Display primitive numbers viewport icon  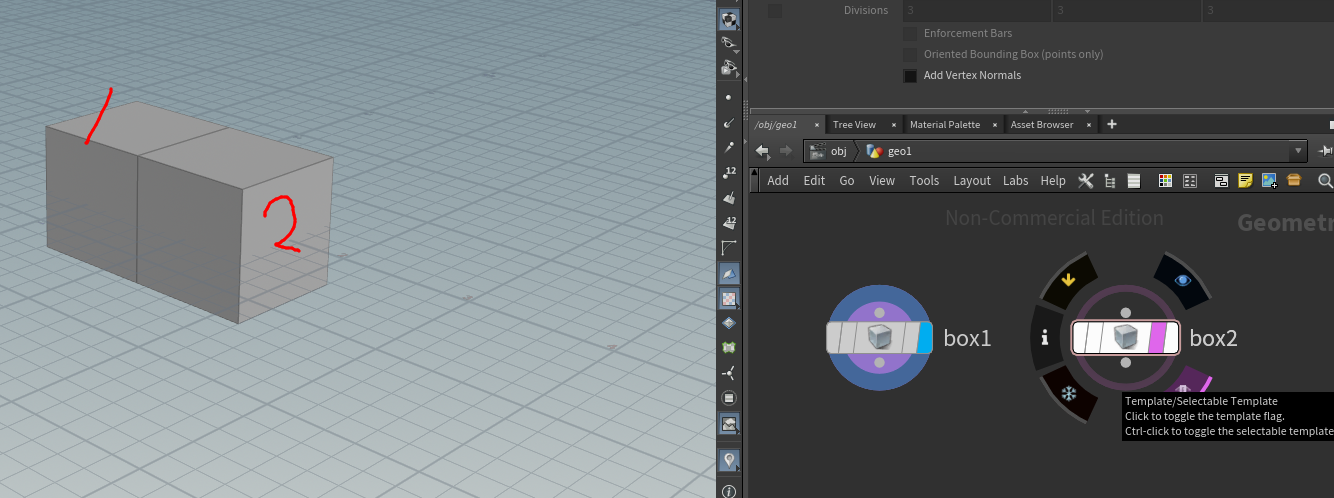click(729, 221)
